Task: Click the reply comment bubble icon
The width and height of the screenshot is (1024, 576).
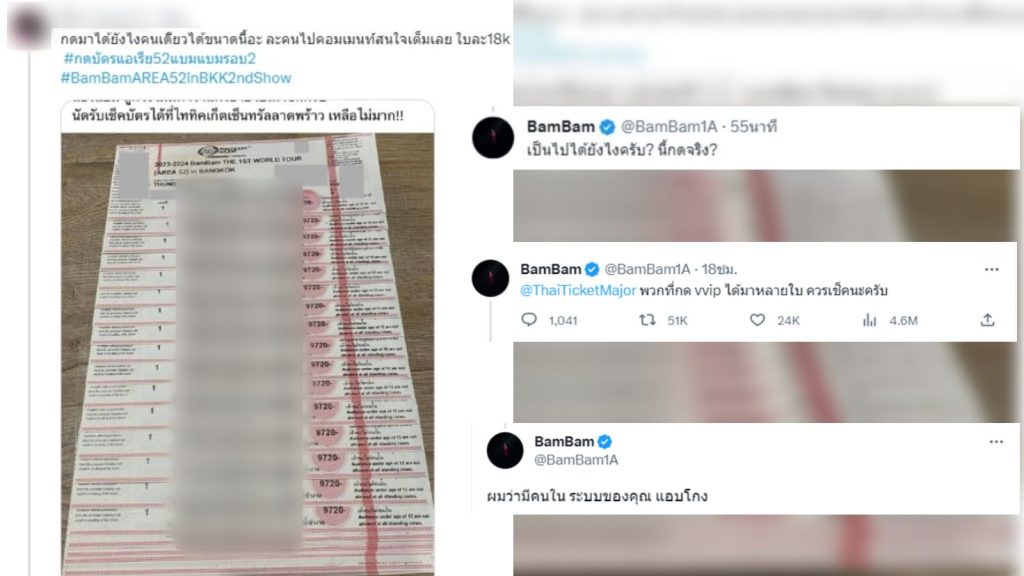Action: coord(529,320)
